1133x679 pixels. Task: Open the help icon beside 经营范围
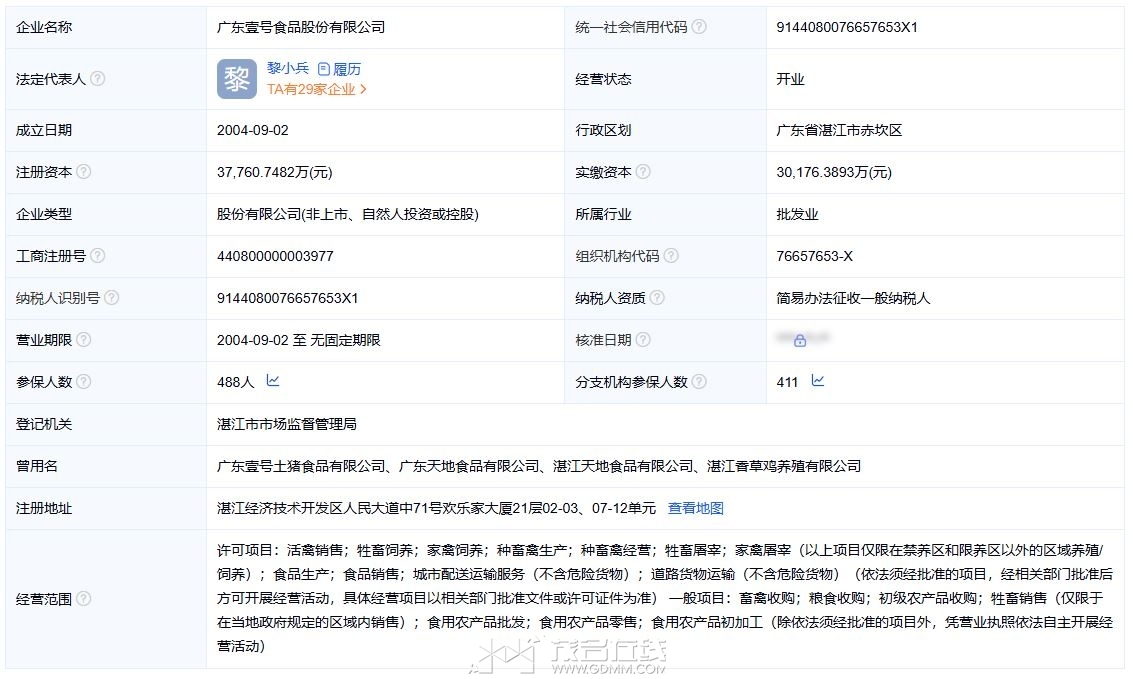point(84,598)
